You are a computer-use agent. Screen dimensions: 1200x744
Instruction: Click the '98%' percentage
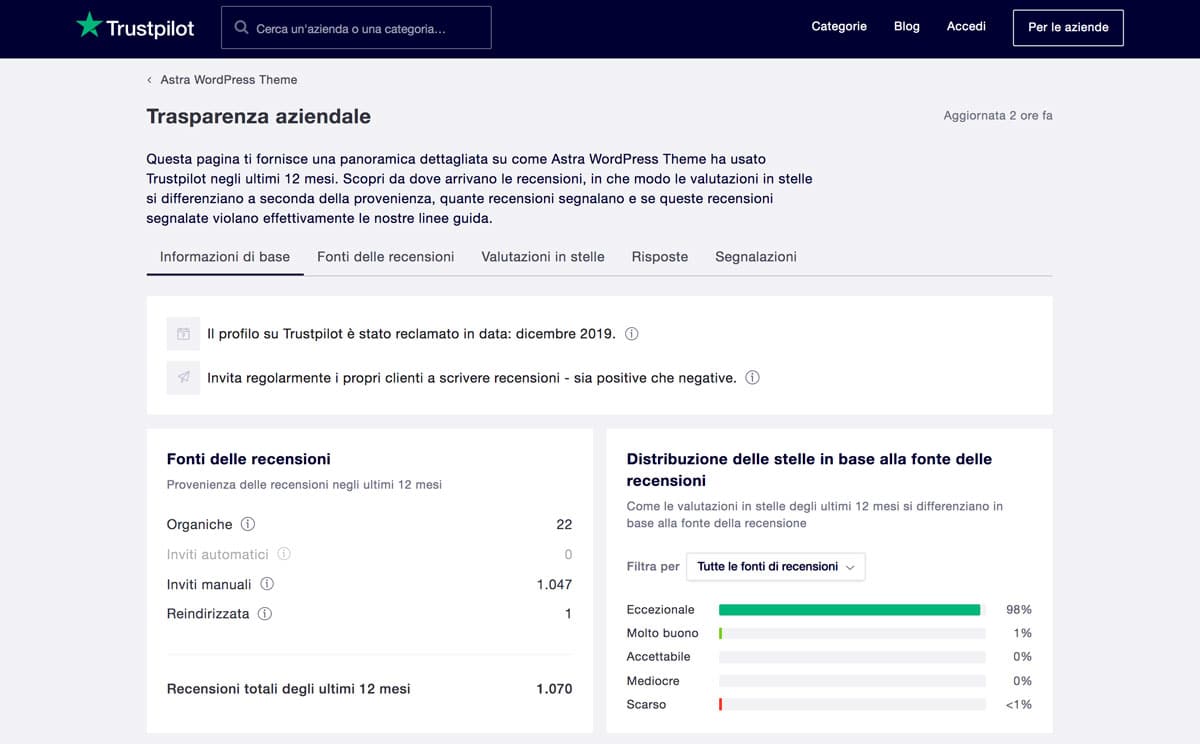[x=1019, y=610]
